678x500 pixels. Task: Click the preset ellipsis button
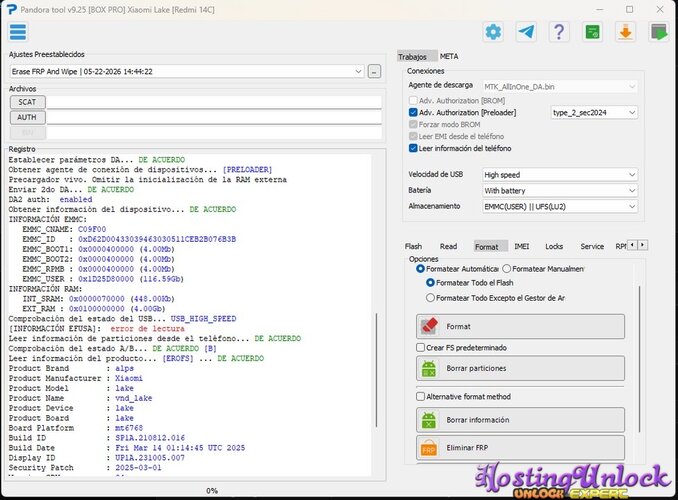374,71
